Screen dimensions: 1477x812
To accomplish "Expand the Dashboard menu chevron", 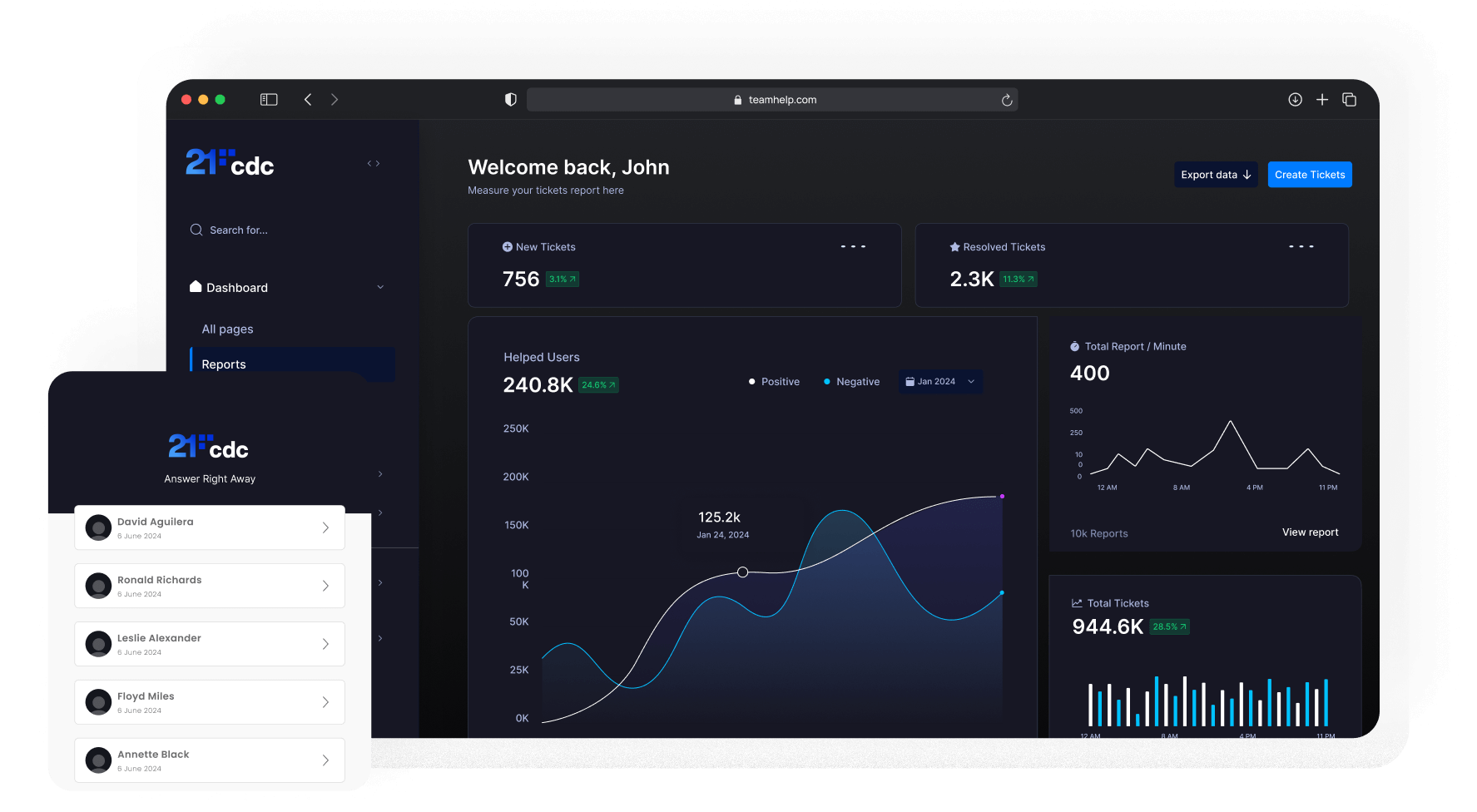I will (380, 288).
